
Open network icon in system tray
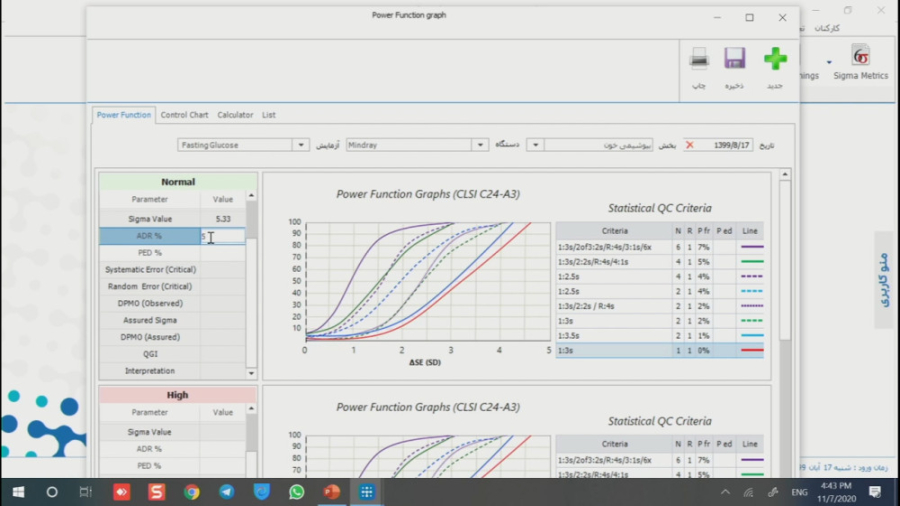[x=748, y=492]
